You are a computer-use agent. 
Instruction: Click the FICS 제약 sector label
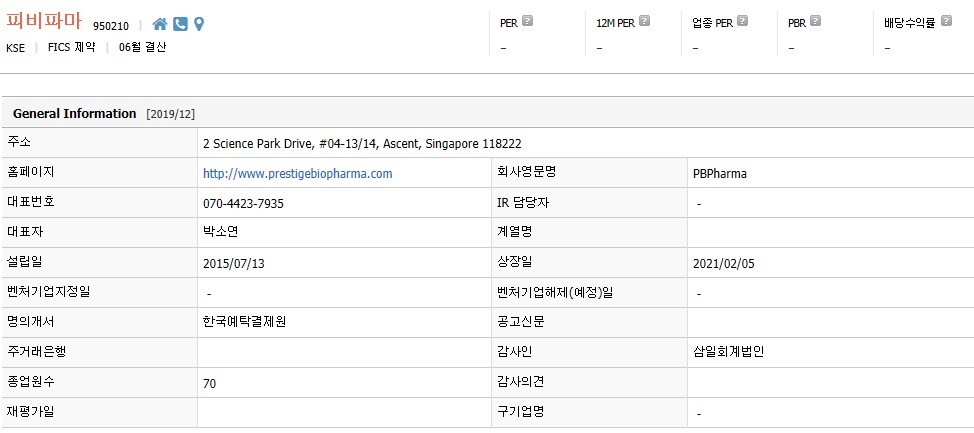(71, 47)
